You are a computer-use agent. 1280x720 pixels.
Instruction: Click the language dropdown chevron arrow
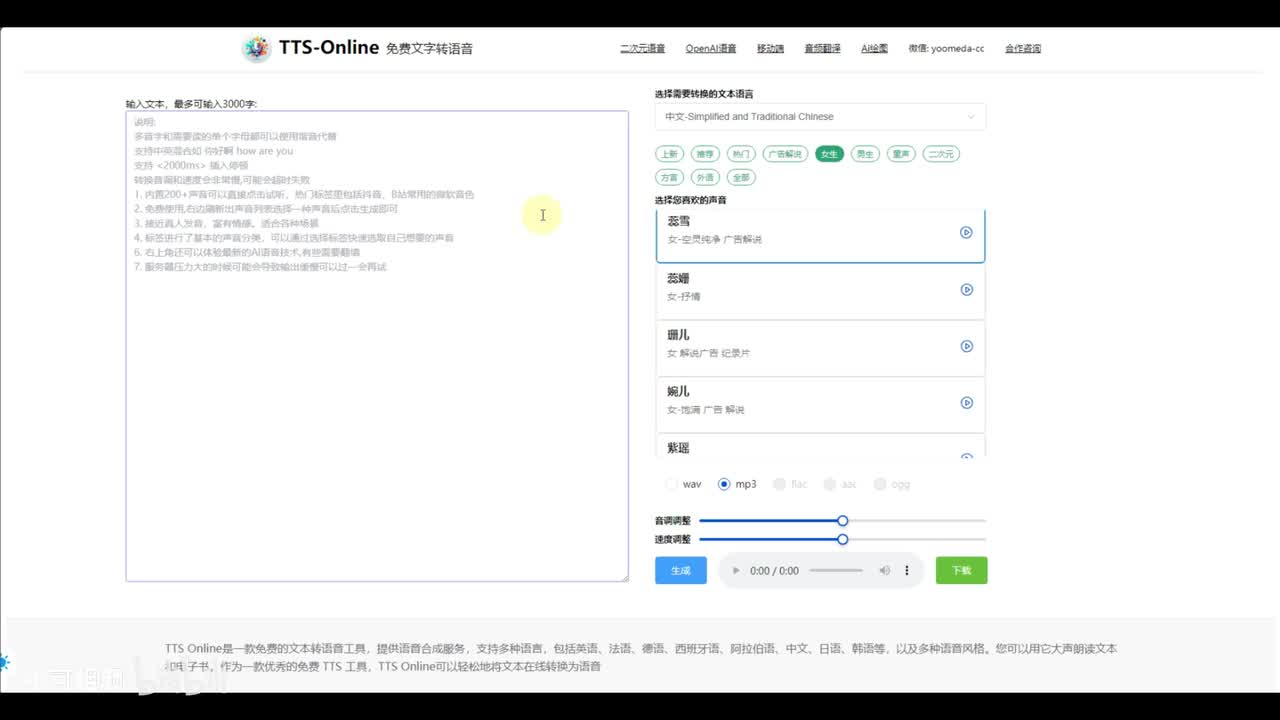970,117
